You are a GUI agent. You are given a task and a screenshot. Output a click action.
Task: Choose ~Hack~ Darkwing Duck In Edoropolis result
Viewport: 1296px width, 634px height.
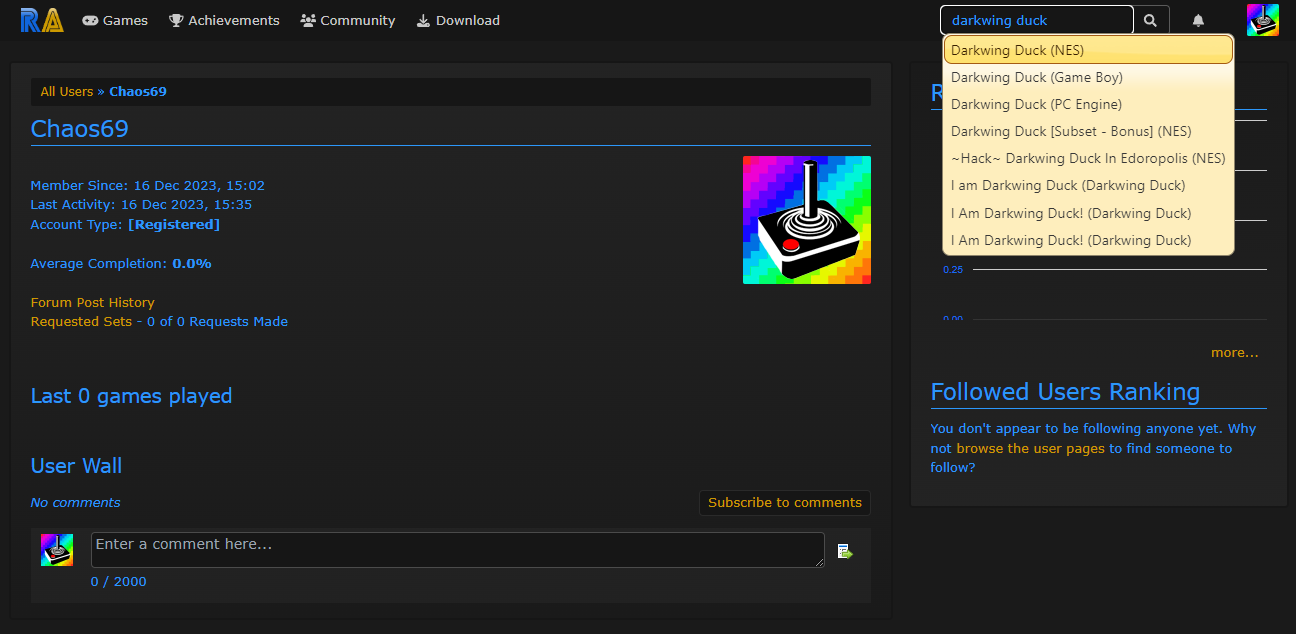click(x=1088, y=158)
